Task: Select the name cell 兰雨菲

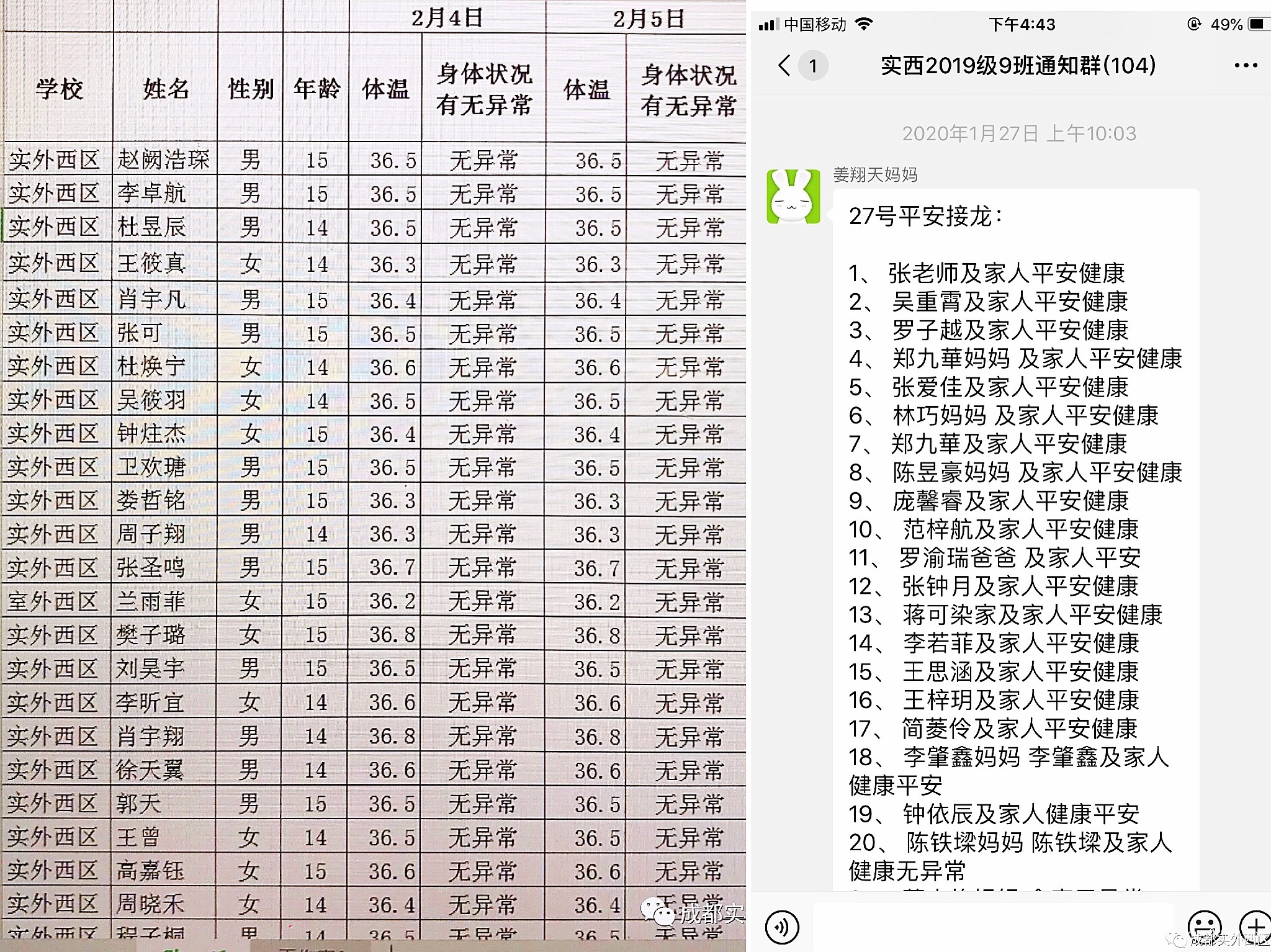Action: point(164,601)
